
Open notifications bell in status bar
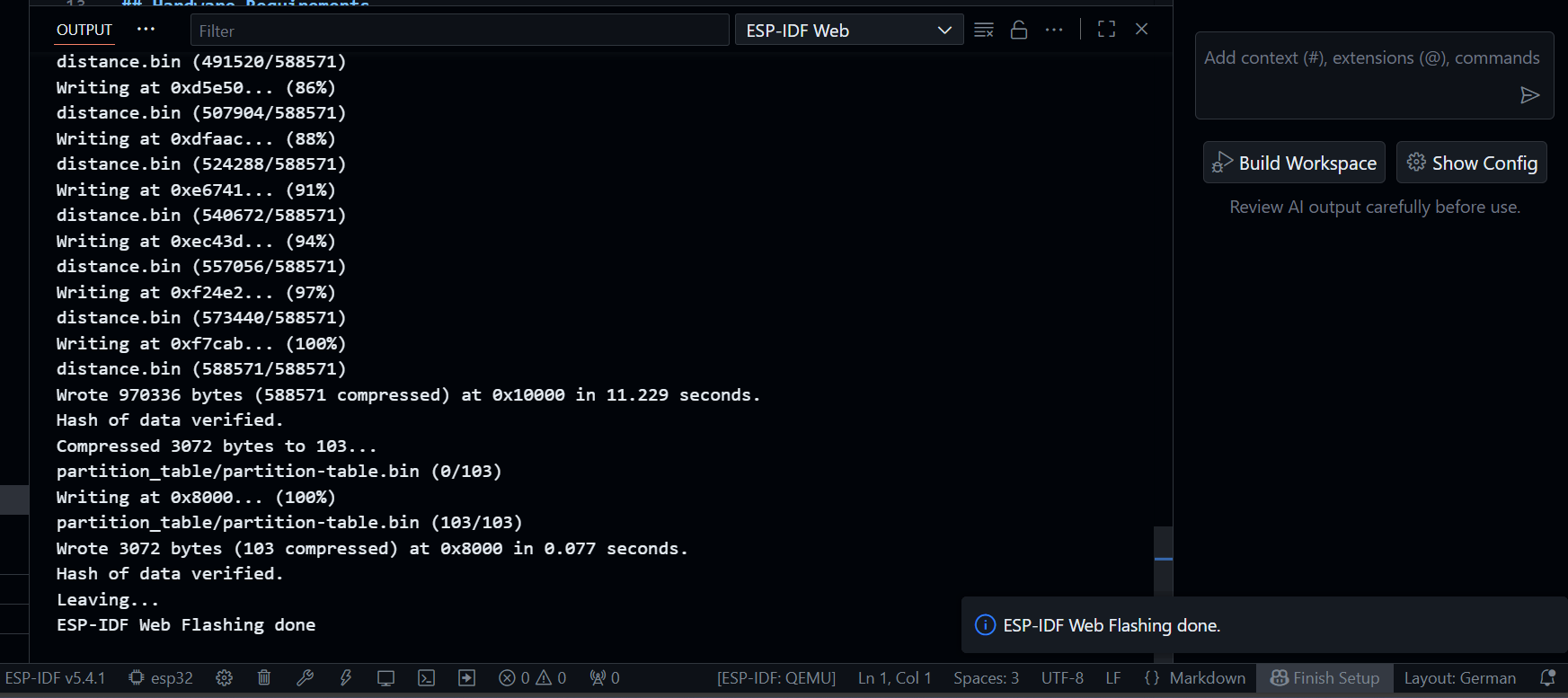click(1547, 678)
